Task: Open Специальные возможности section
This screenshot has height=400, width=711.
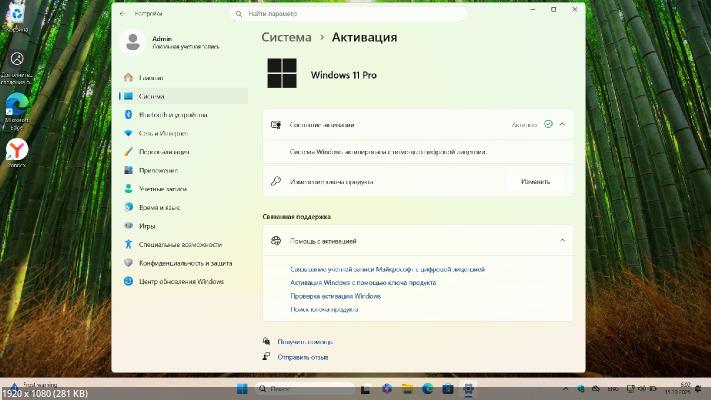Action: pyautogui.click(x=179, y=244)
